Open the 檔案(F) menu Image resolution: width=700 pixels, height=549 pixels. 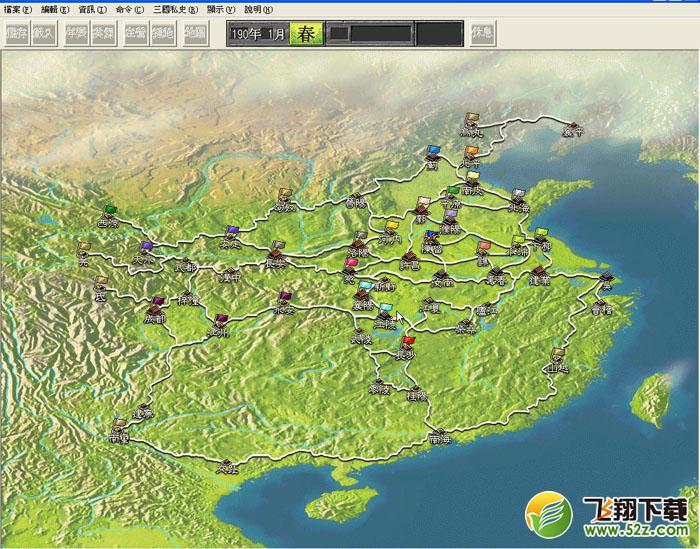[17, 9]
